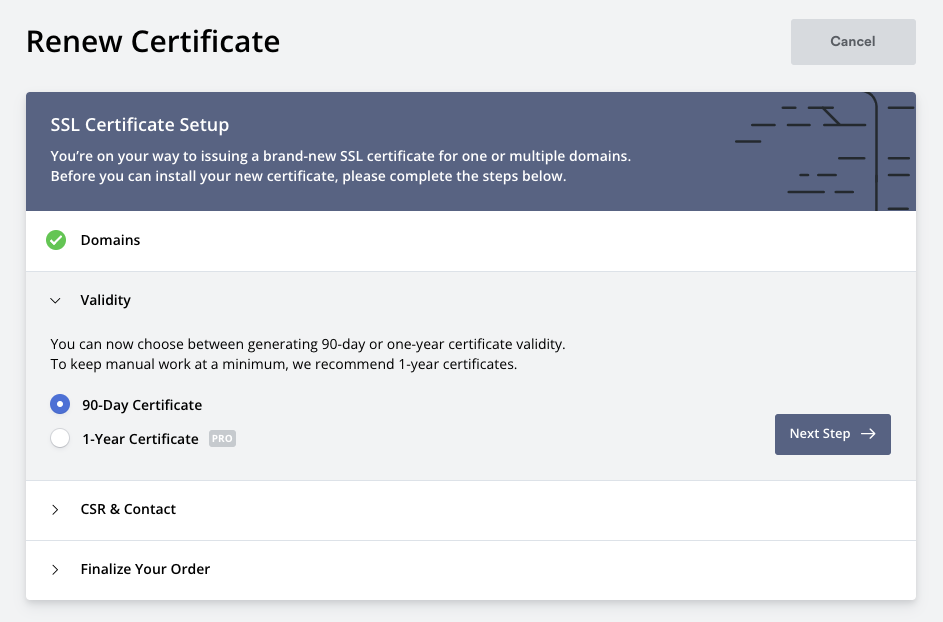The height and width of the screenshot is (622, 943).
Task: Click the decorative dashes graphic in the banner
Action: [x=825, y=151]
